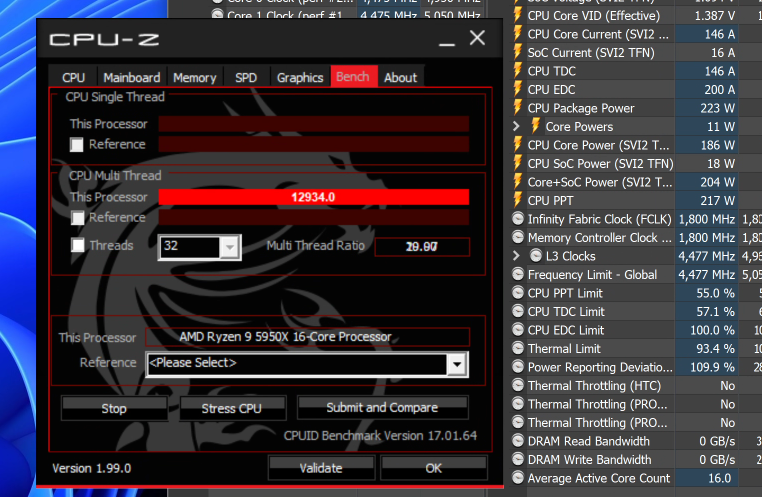Open the Threads count dropdown showing 32
Image resolution: width=762 pixels, height=497 pixels.
tap(229, 247)
